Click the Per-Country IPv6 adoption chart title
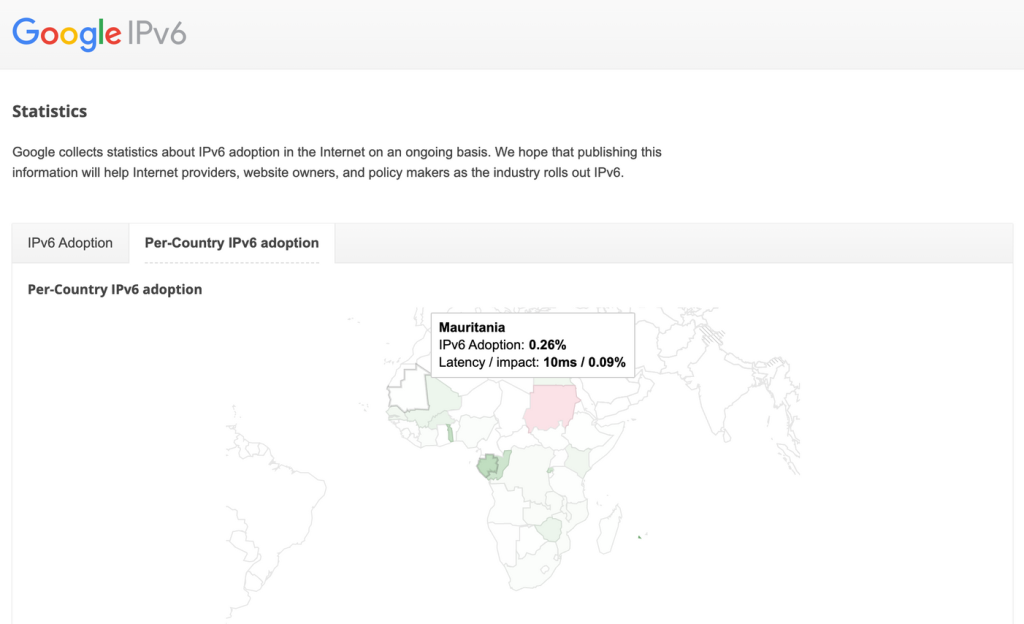Image resolution: width=1024 pixels, height=624 pixels. coord(115,289)
